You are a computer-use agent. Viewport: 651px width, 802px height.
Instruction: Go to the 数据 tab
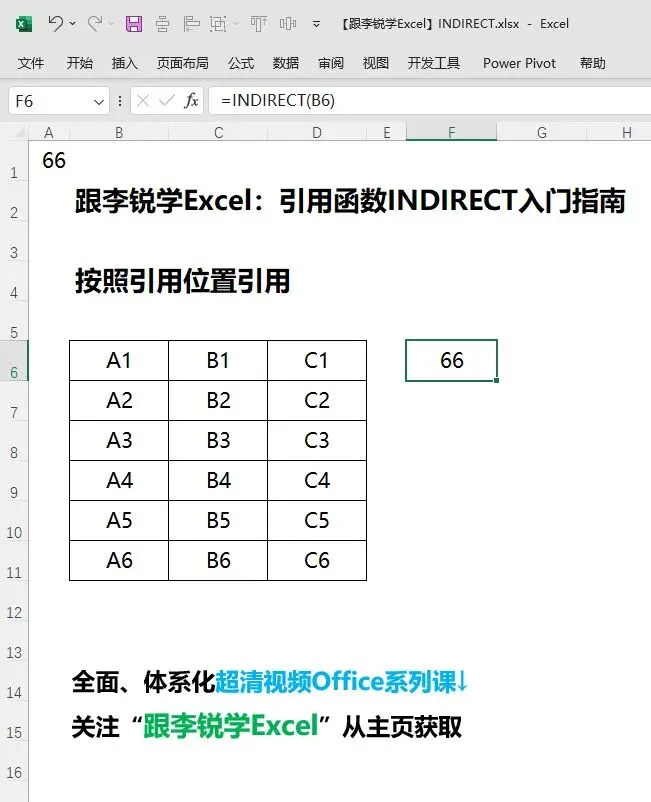click(286, 63)
